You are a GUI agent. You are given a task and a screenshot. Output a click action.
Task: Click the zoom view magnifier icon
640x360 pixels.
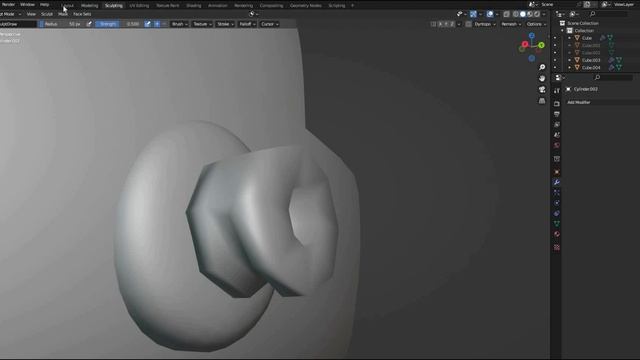coord(542,67)
